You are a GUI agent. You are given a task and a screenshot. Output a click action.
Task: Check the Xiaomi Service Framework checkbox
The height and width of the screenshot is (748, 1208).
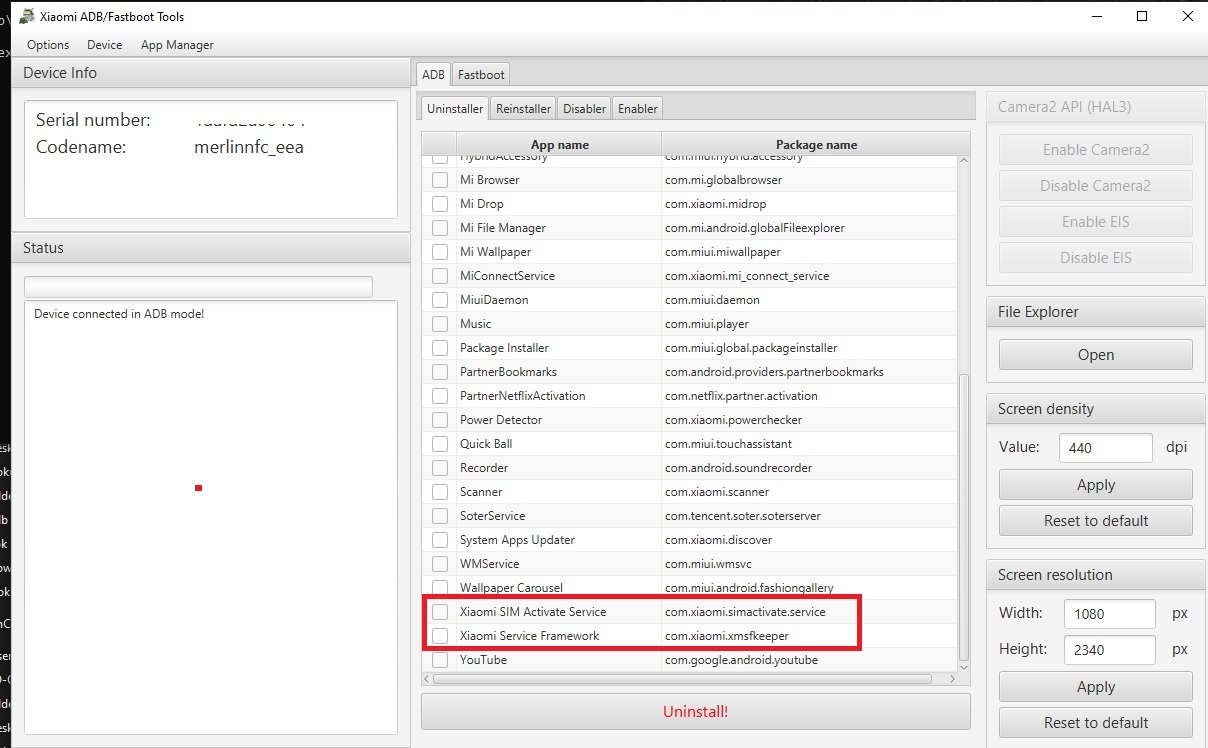440,636
